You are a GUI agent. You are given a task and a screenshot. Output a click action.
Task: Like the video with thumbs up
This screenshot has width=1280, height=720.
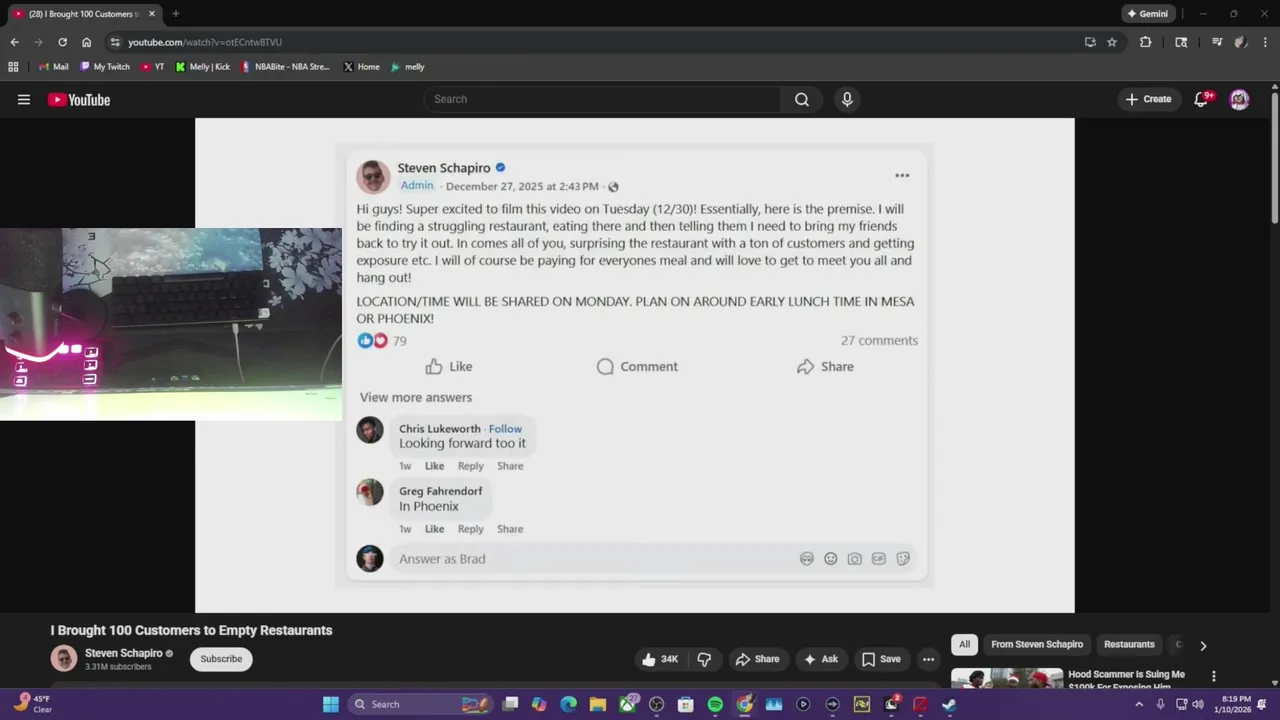pos(660,659)
